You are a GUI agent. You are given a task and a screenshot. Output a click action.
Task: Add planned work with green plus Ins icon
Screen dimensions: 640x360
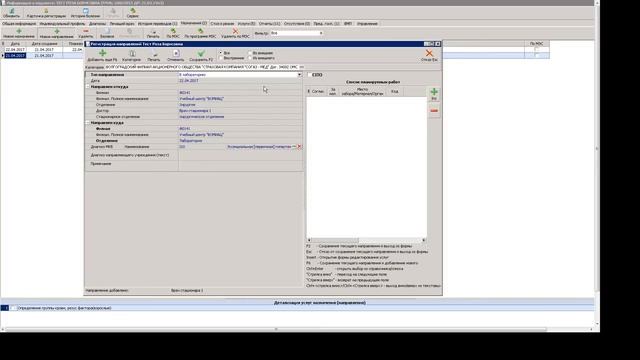[434, 94]
